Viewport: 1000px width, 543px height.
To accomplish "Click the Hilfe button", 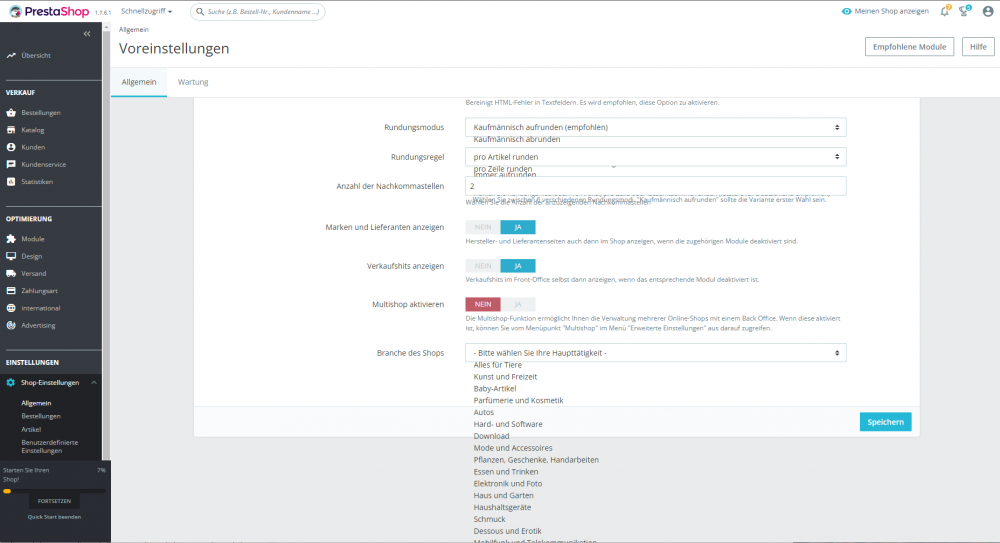I will [x=978, y=47].
